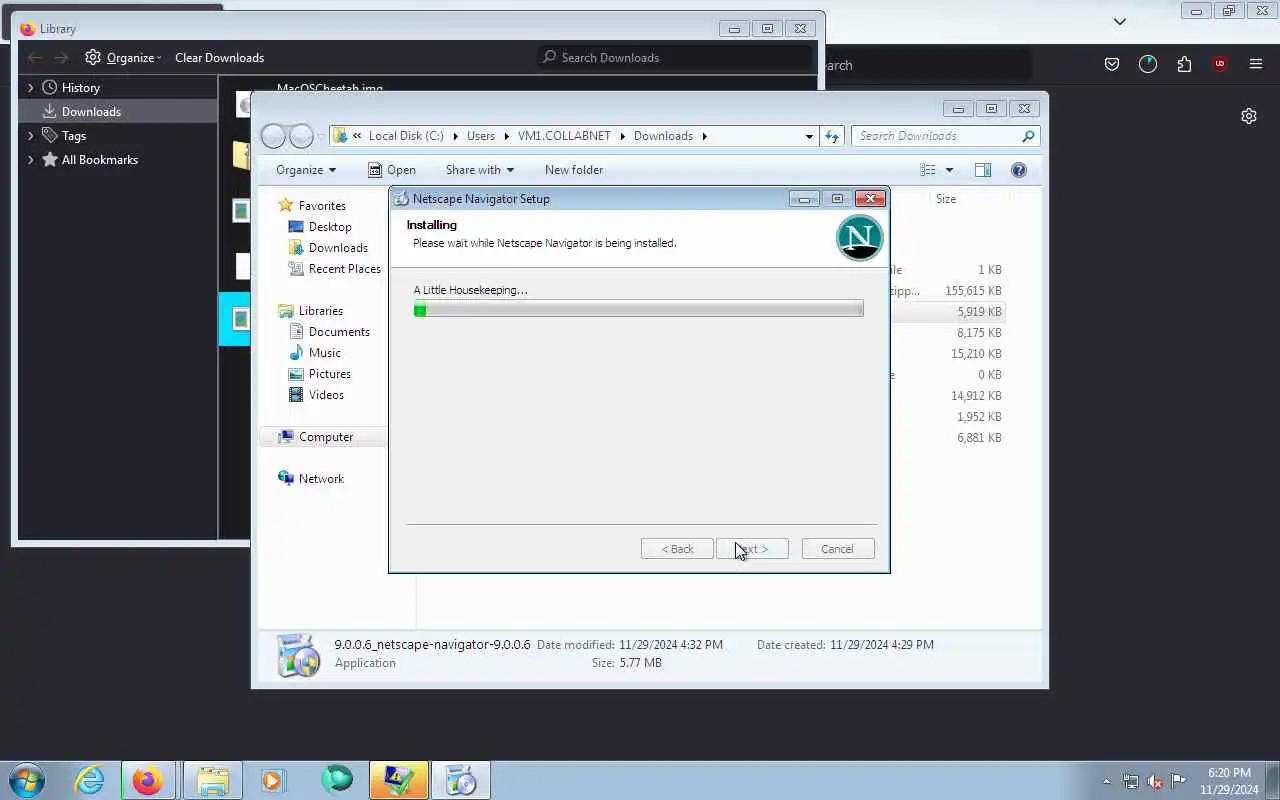
Task: Click the muted volume tray icon
Action: [x=1155, y=781]
